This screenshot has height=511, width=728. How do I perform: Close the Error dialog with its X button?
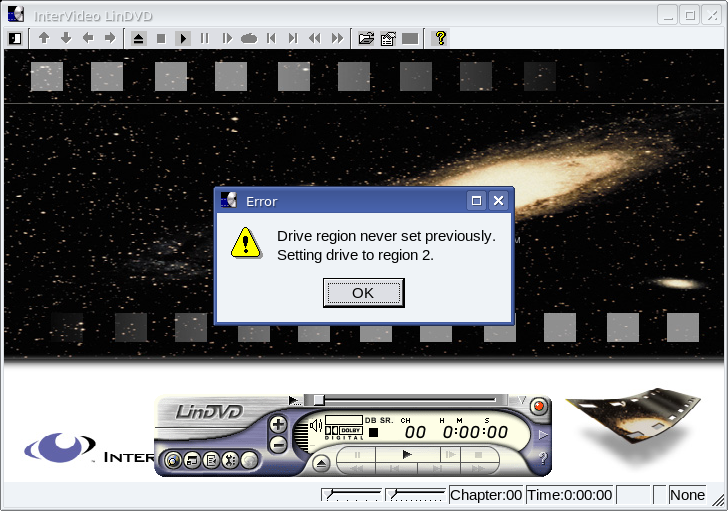(x=498, y=201)
